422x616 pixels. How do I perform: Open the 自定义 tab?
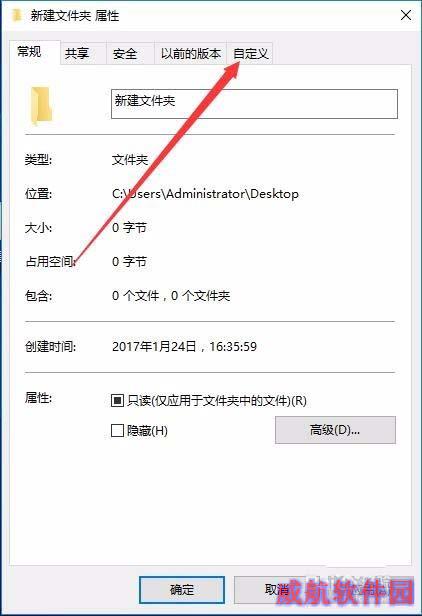click(x=251, y=53)
